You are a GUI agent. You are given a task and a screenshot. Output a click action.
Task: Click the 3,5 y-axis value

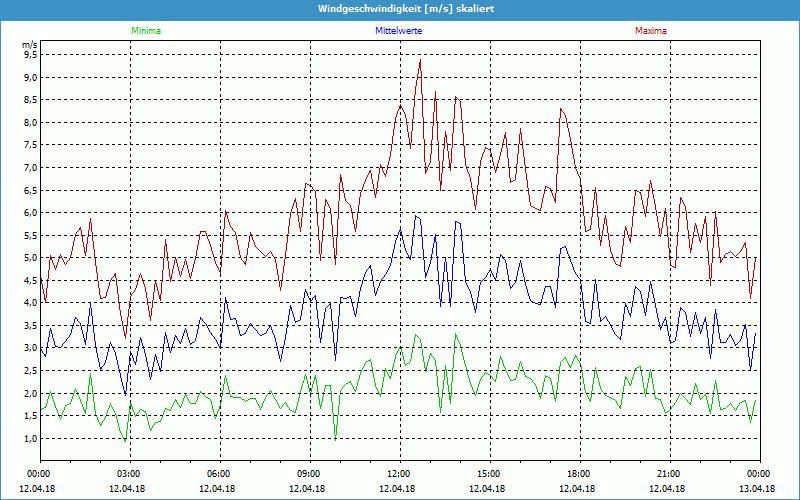[x=31, y=326]
